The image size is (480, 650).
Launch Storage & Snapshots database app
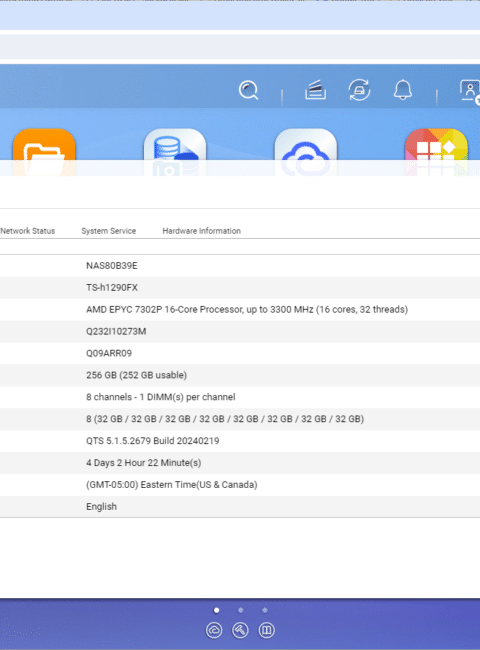coord(175,153)
